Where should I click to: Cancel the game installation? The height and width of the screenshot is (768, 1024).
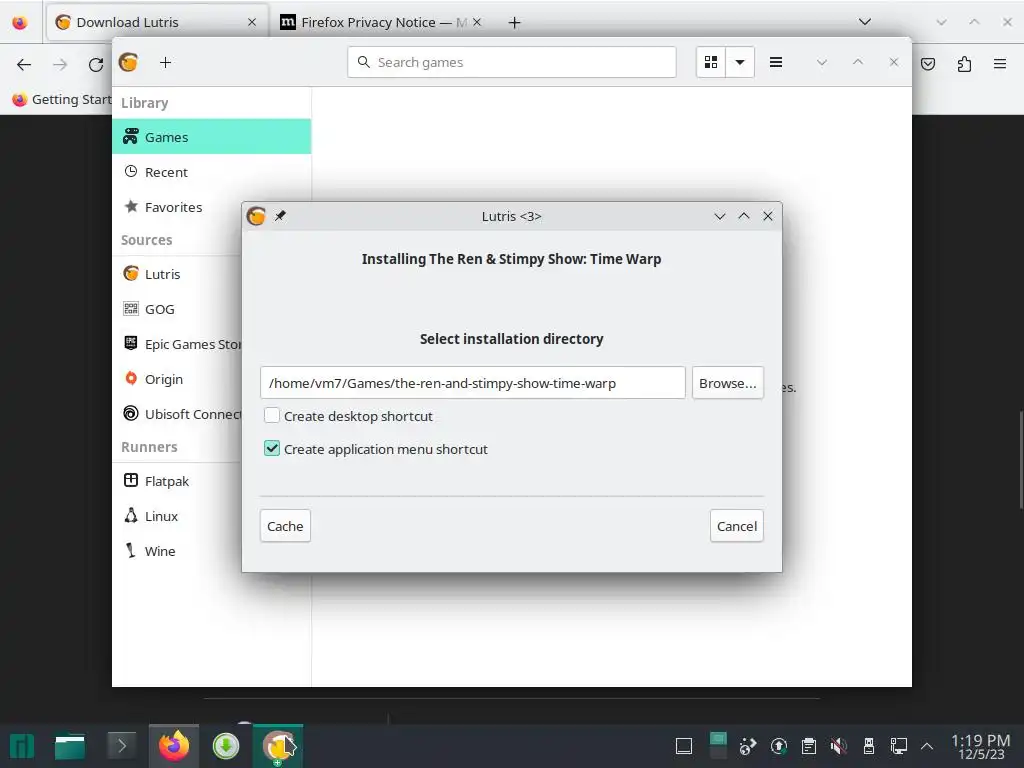737,526
